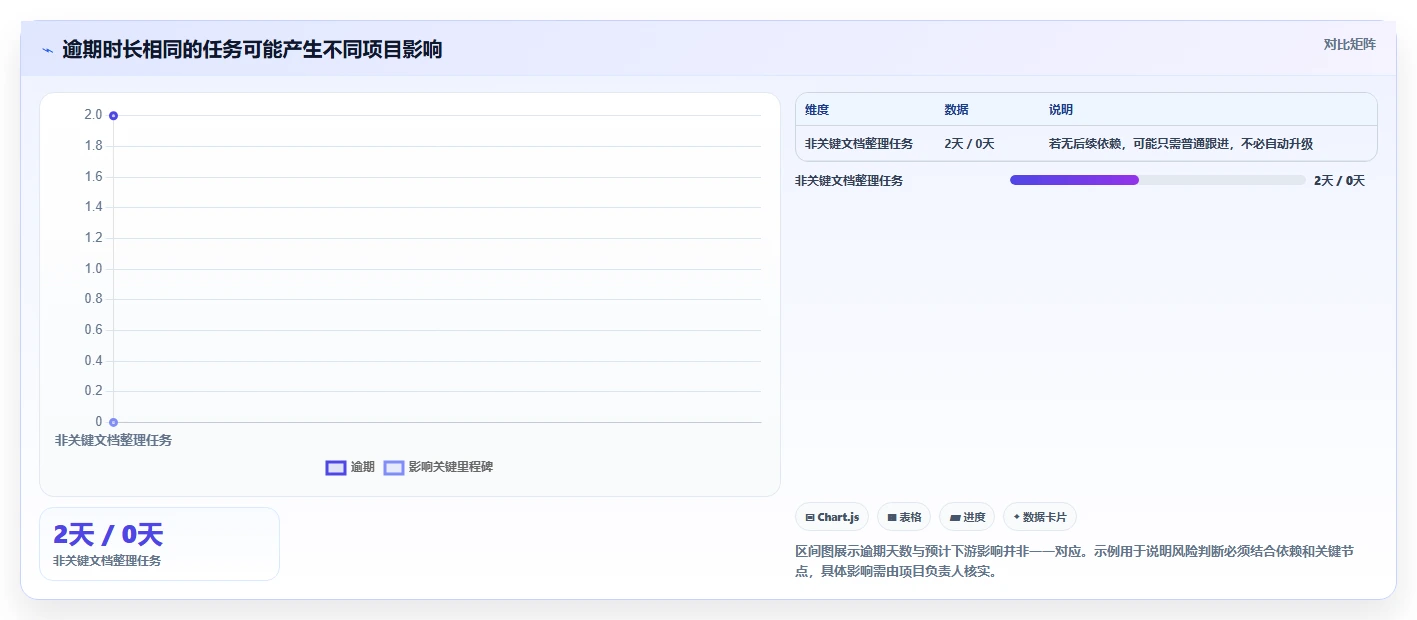
Task: Toggle the 逾期 legend item
Action: point(350,467)
